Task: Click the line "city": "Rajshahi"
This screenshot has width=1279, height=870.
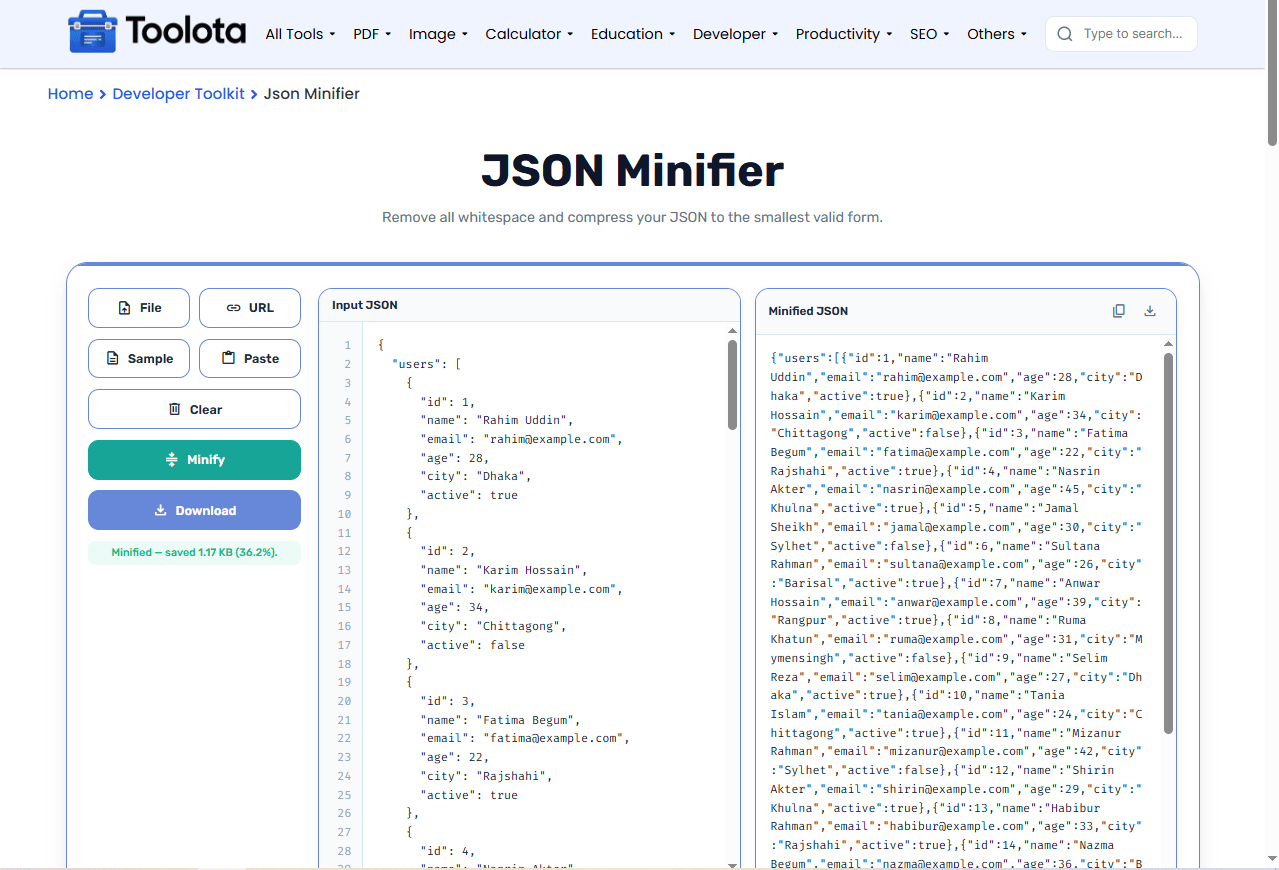Action: (x=486, y=776)
